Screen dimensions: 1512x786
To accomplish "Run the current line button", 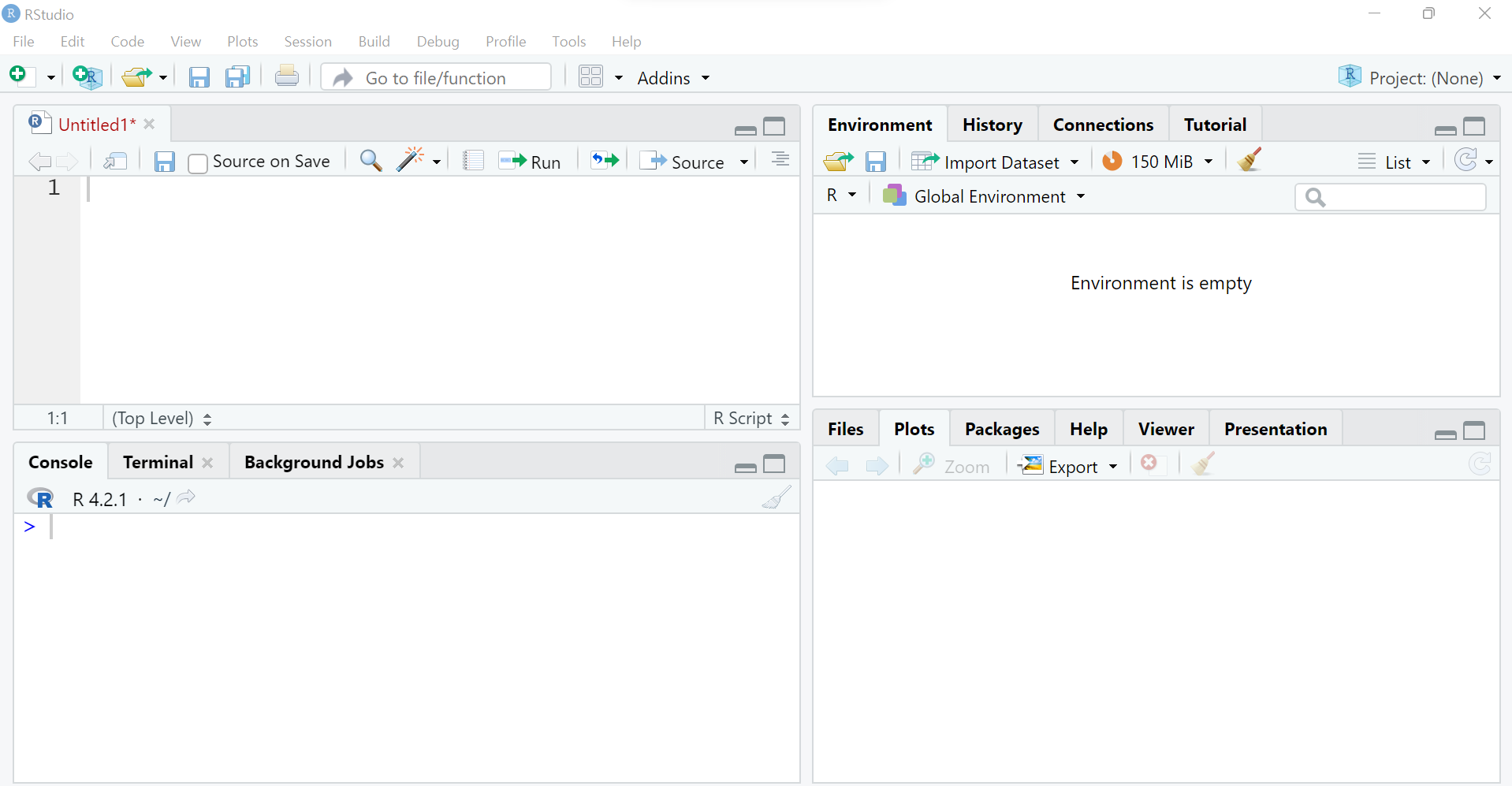I will 529,162.
